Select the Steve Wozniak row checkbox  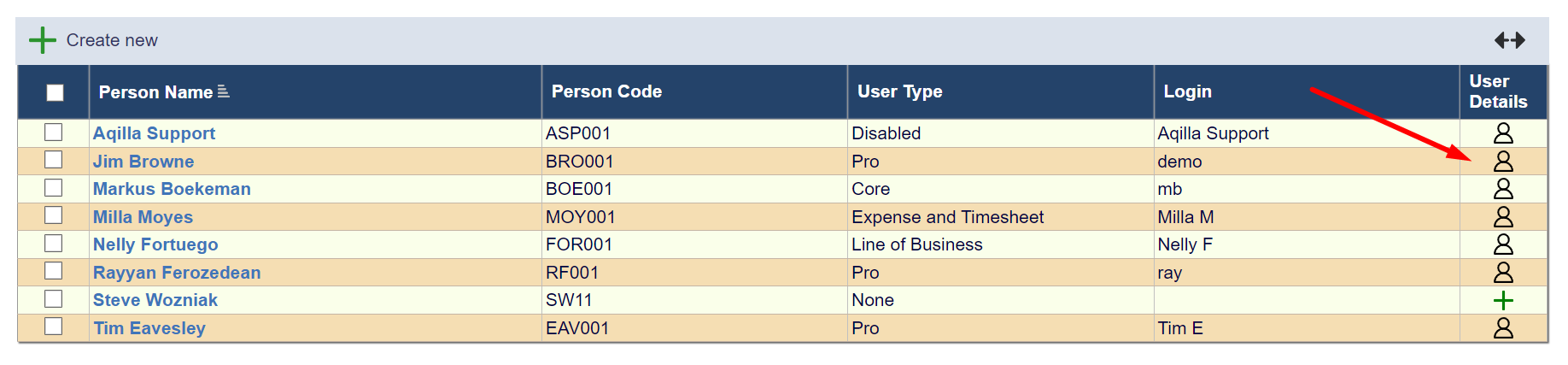[54, 298]
